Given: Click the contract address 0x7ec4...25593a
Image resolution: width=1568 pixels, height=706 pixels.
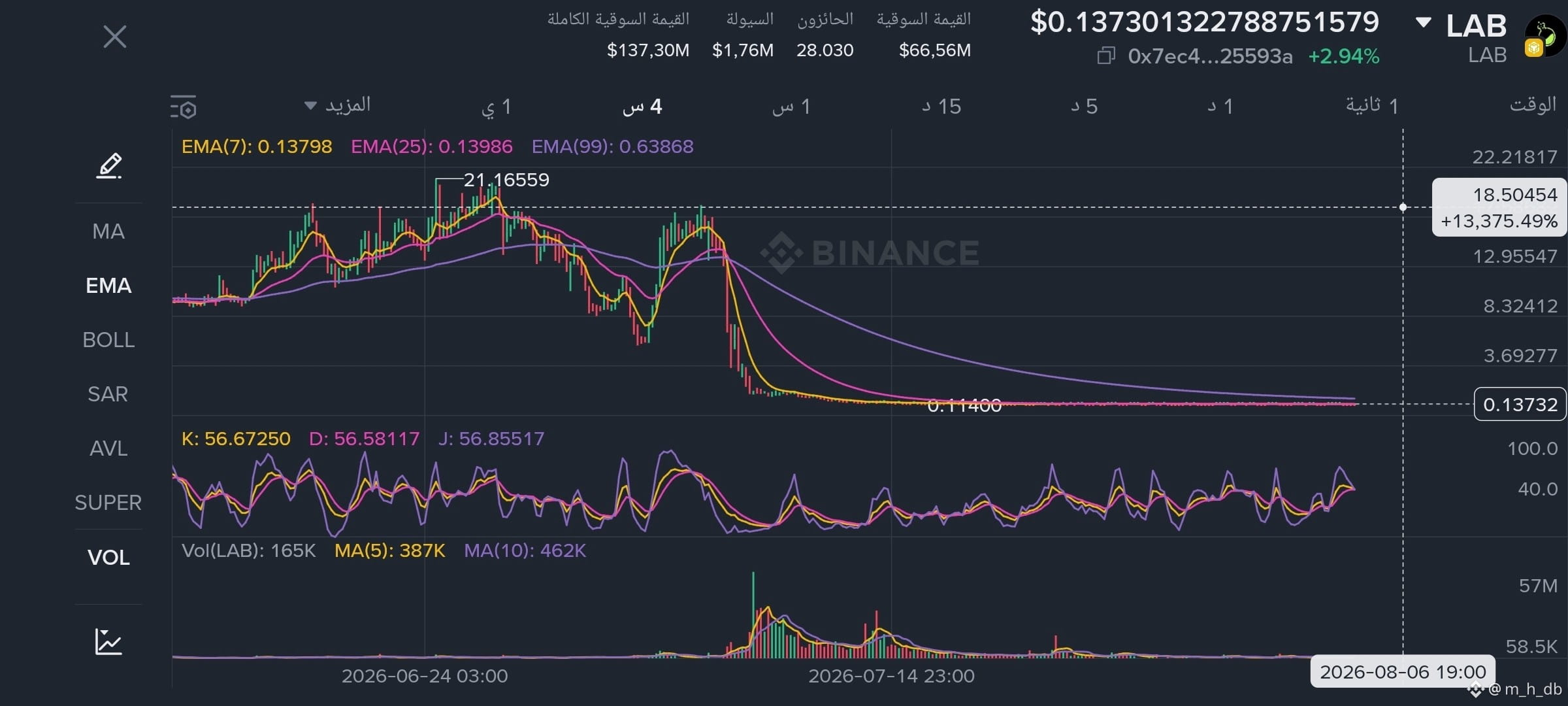Looking at the screenshot, I should (1210, 56).
